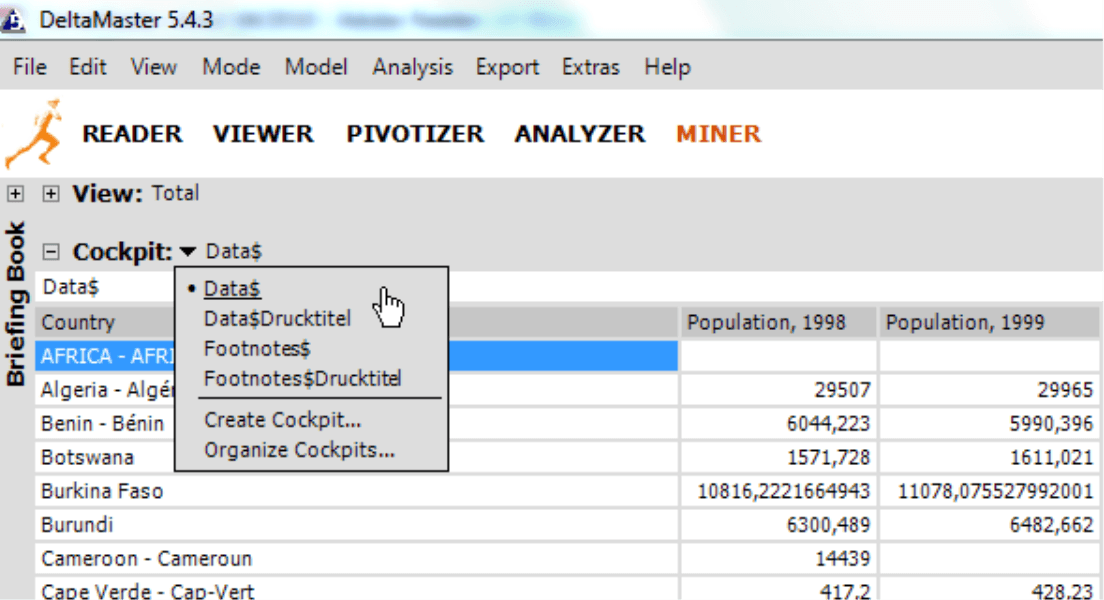Open the Help menu
1104x600 pixels.
pyautogui.click(x=667, y=67)
